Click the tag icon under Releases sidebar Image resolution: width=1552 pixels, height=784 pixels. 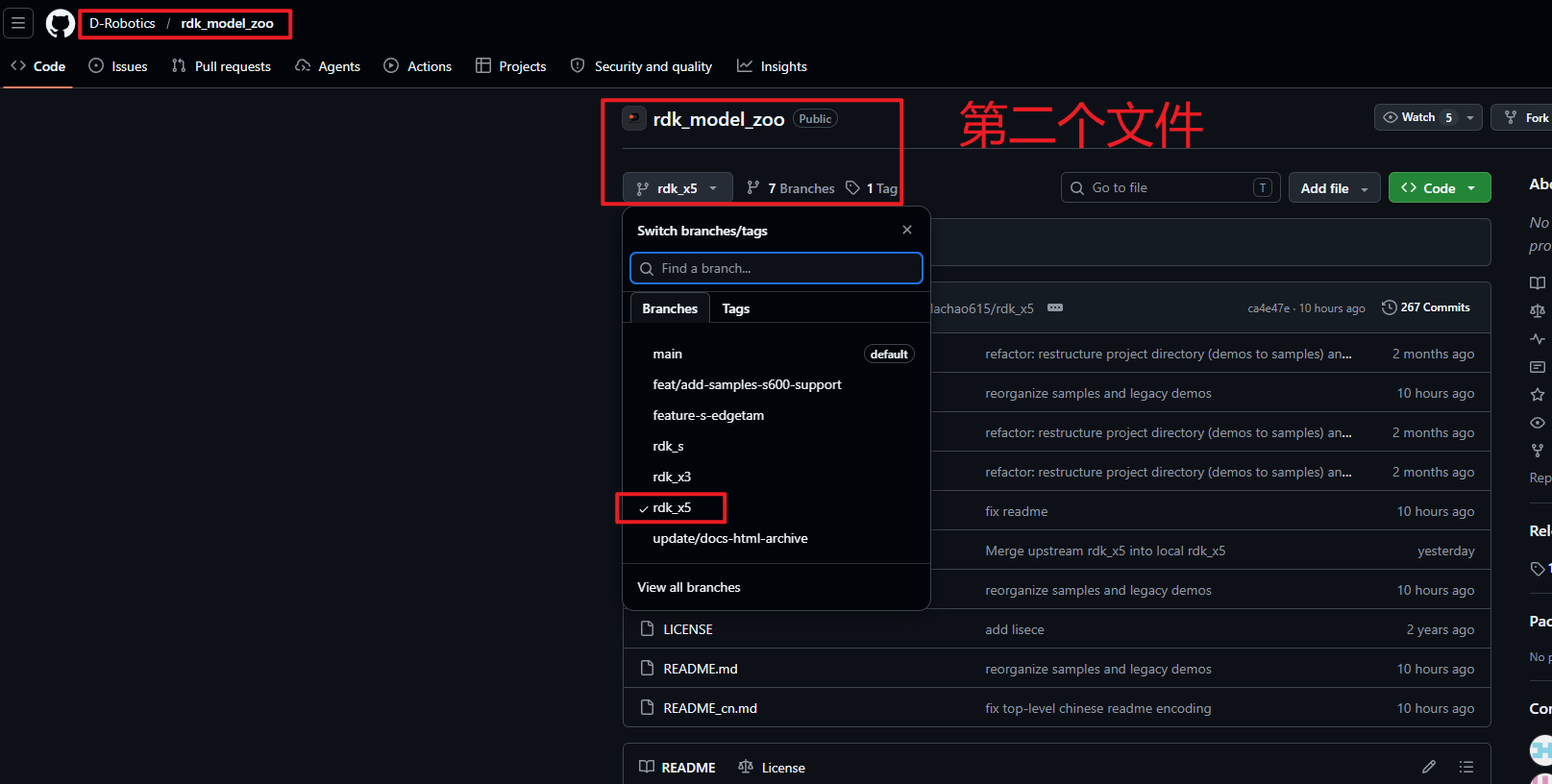point(1538,569)
